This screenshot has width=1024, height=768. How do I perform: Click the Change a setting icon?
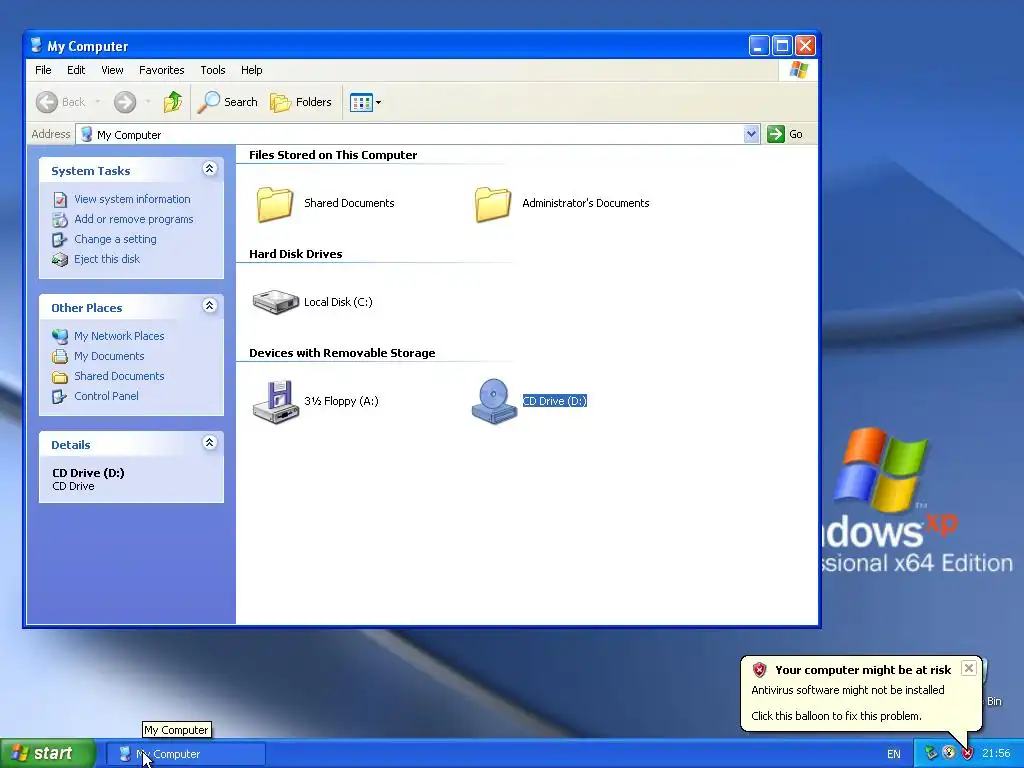59,240
